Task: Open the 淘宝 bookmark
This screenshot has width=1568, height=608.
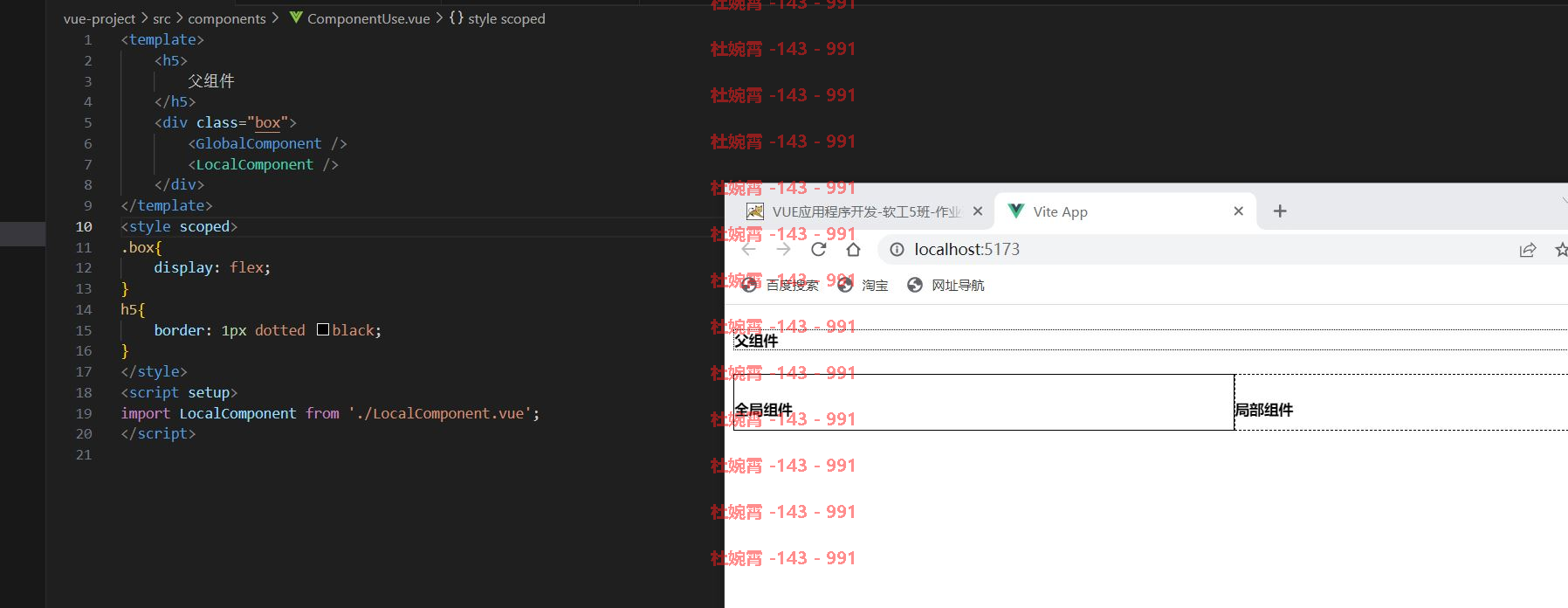Action: [x=863, y=286]
